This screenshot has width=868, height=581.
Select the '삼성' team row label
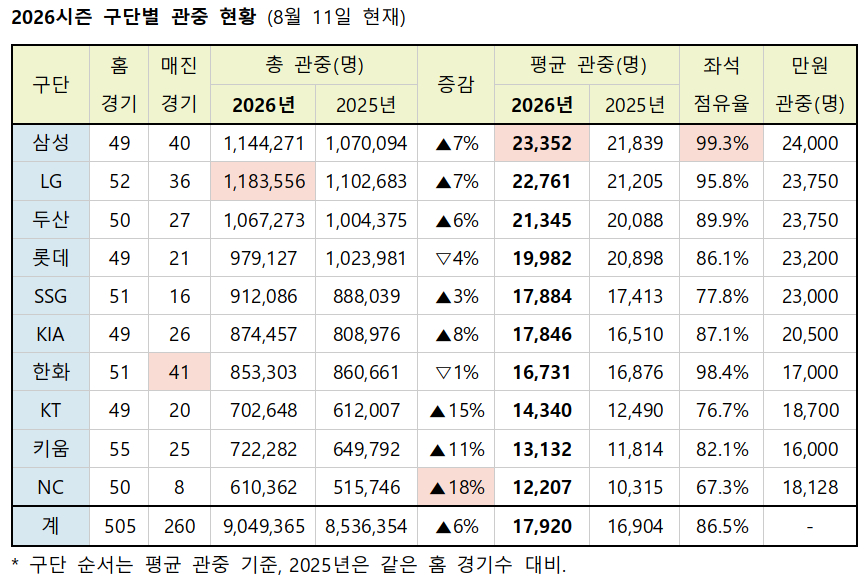(50, 143)
